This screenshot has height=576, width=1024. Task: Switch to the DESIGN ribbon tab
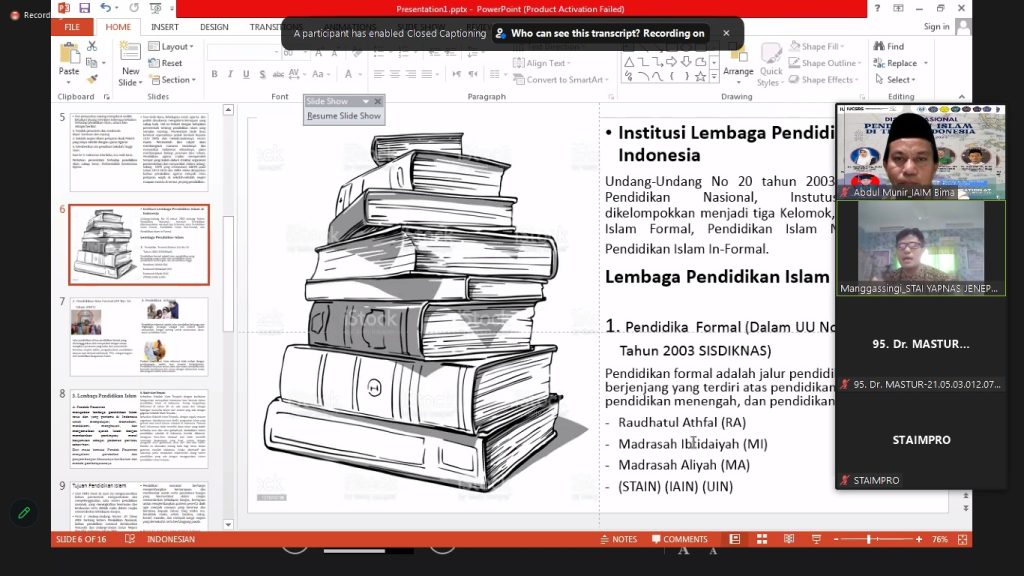(214, 27)
